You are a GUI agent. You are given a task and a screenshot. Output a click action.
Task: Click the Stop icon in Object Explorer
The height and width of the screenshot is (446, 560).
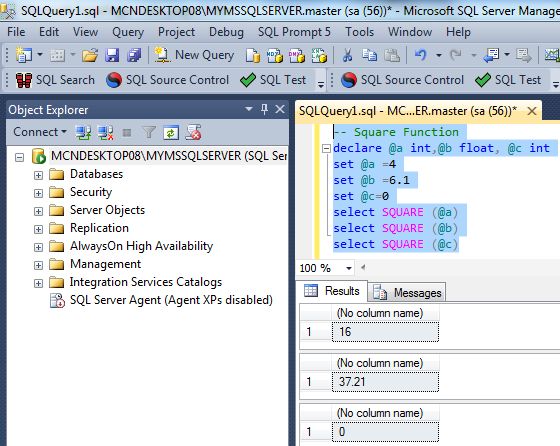(x=127, y=133)
